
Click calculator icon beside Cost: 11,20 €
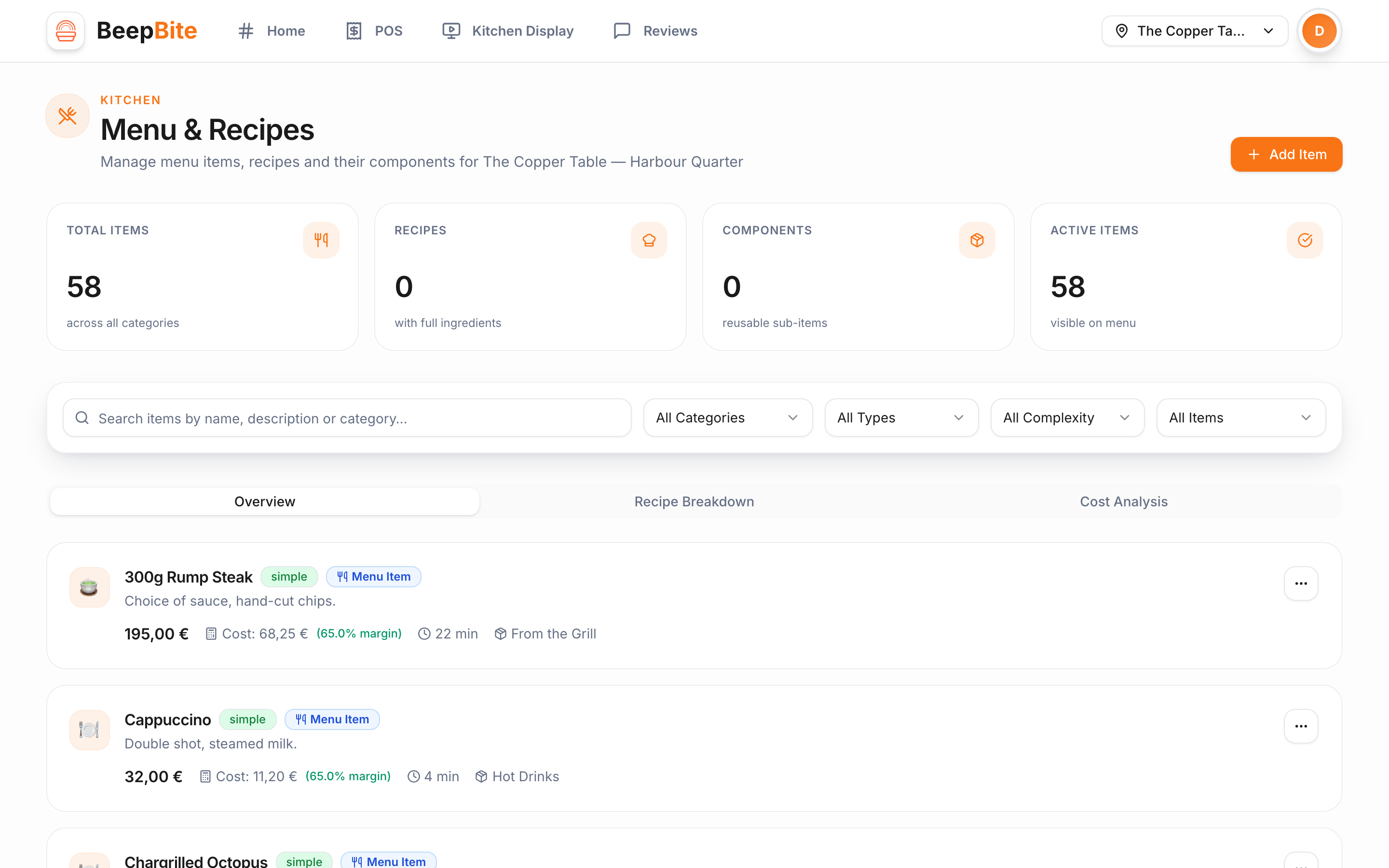205,777
